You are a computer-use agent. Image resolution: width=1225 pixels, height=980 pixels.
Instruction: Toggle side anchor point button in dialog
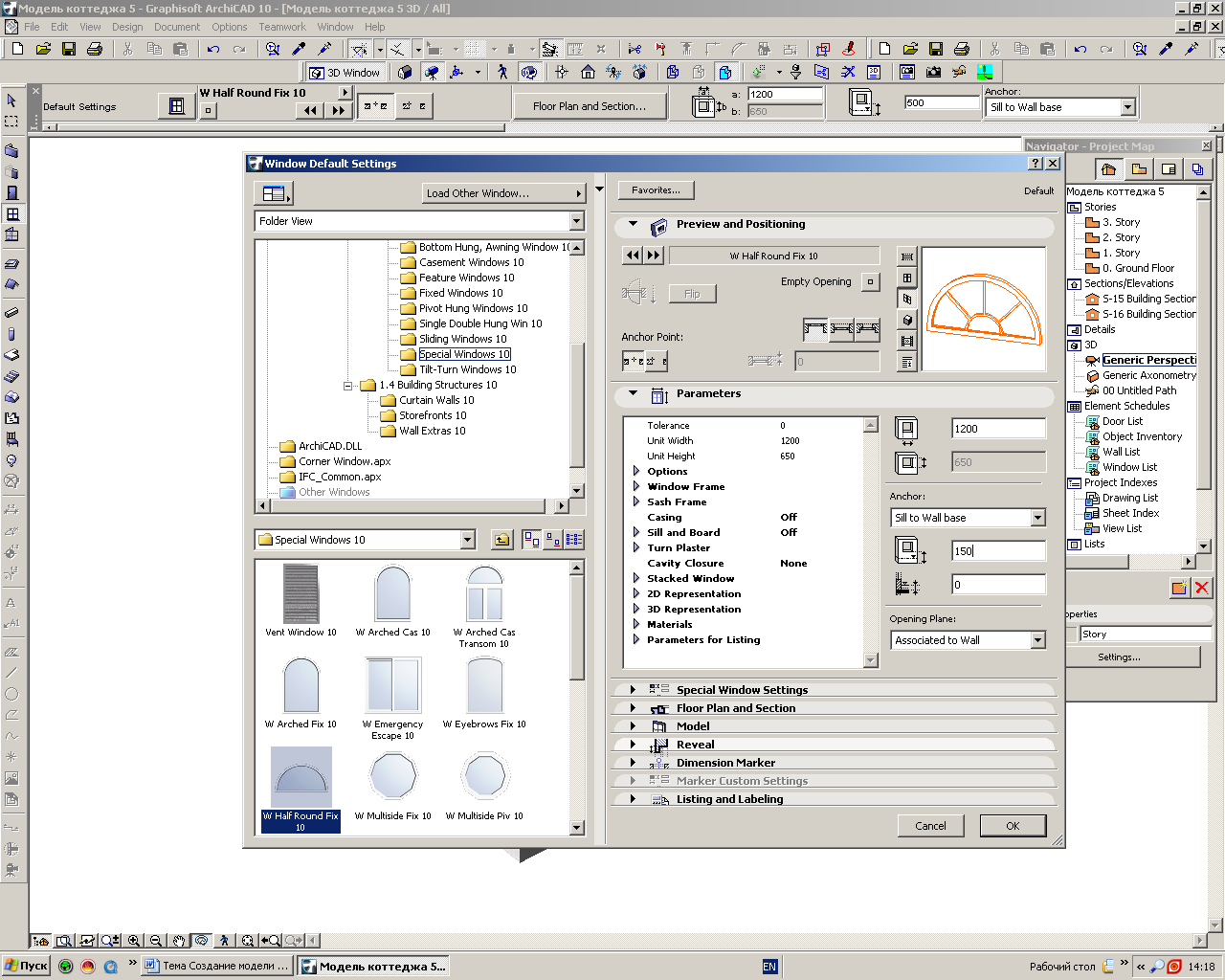coord(656,361)
